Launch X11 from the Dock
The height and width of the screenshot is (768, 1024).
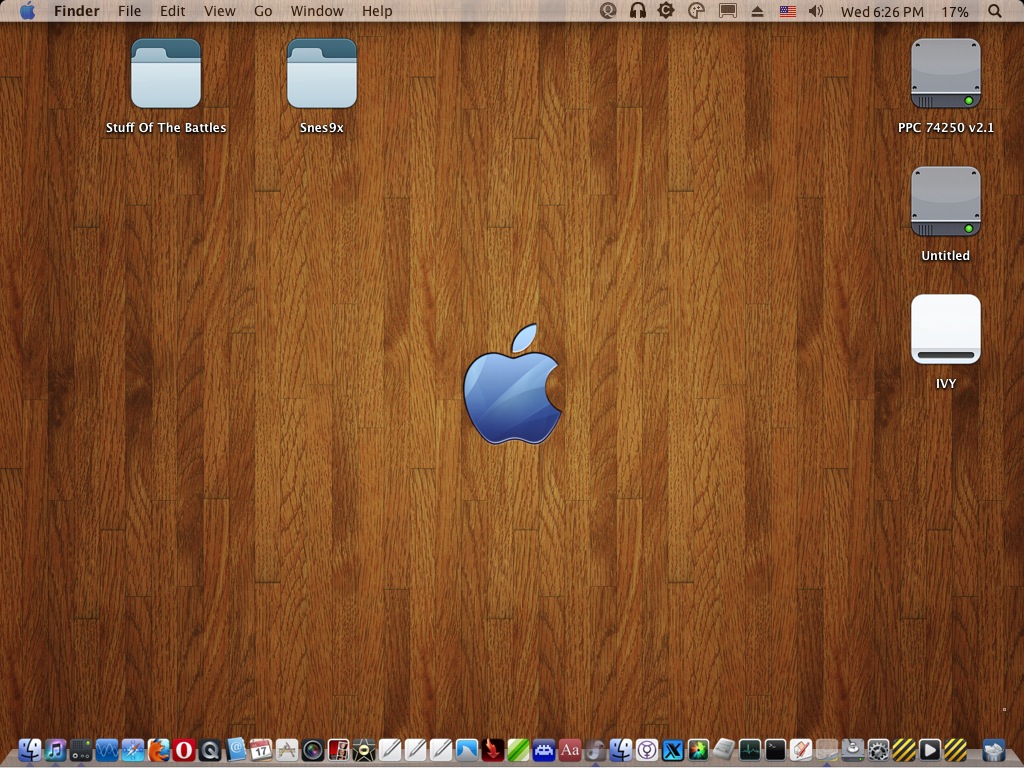click(673, 750)
